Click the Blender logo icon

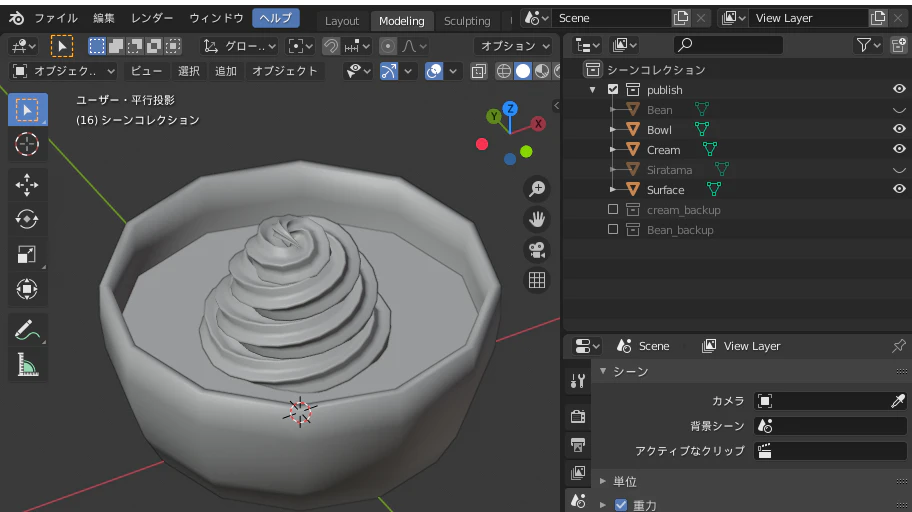[16, 19]
